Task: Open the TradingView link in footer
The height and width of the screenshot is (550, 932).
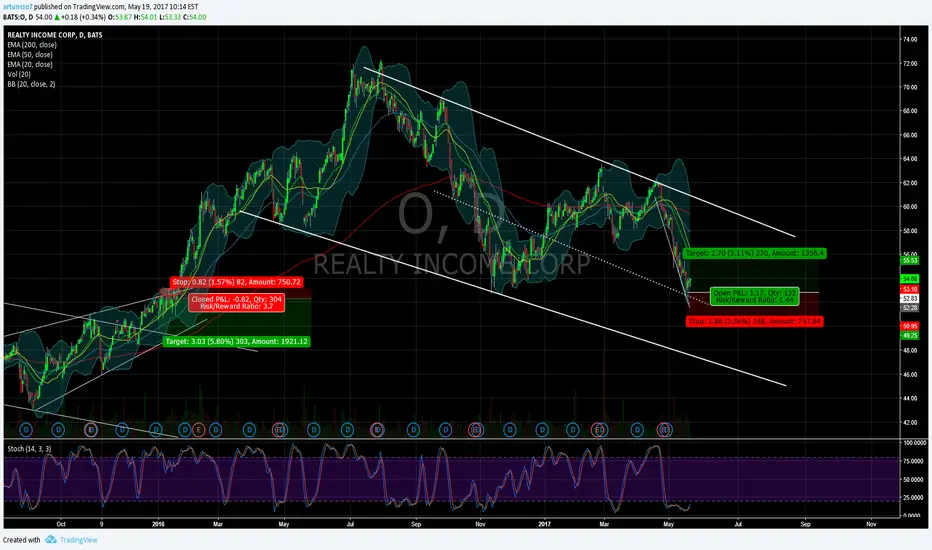Action: coord(78,540)
